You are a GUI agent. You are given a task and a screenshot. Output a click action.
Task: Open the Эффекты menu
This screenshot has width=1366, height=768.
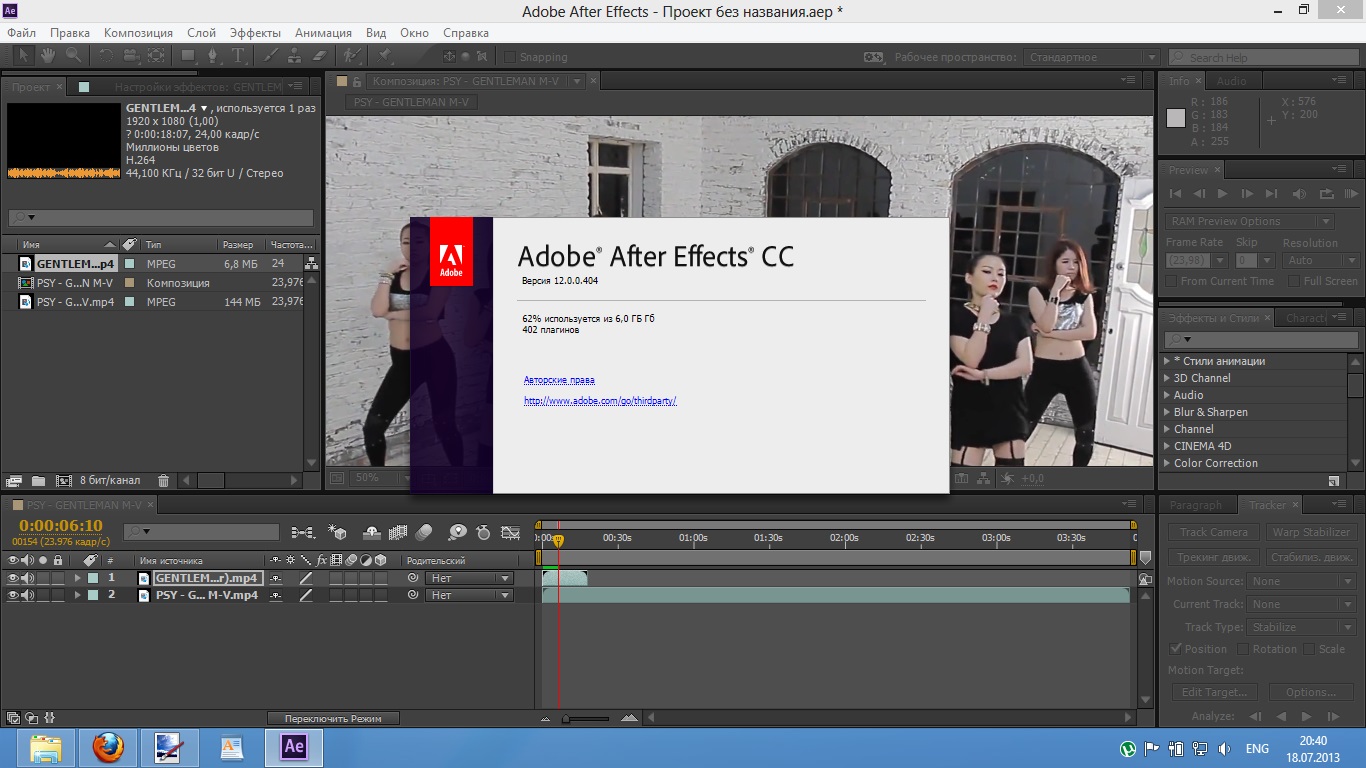[x=255, y=33]
